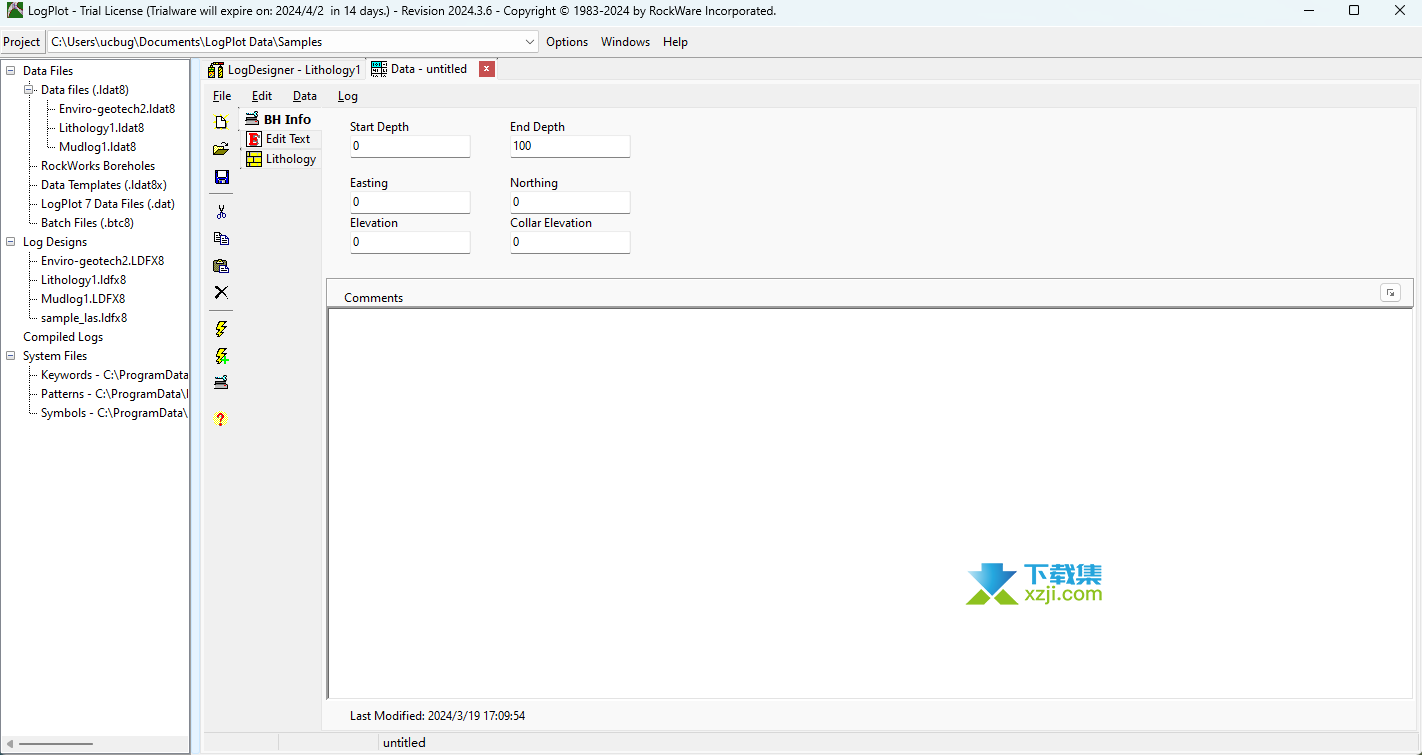Open the project path dropdown
The height and width of the screenshot is (755, 1422).
pos(530,42)
